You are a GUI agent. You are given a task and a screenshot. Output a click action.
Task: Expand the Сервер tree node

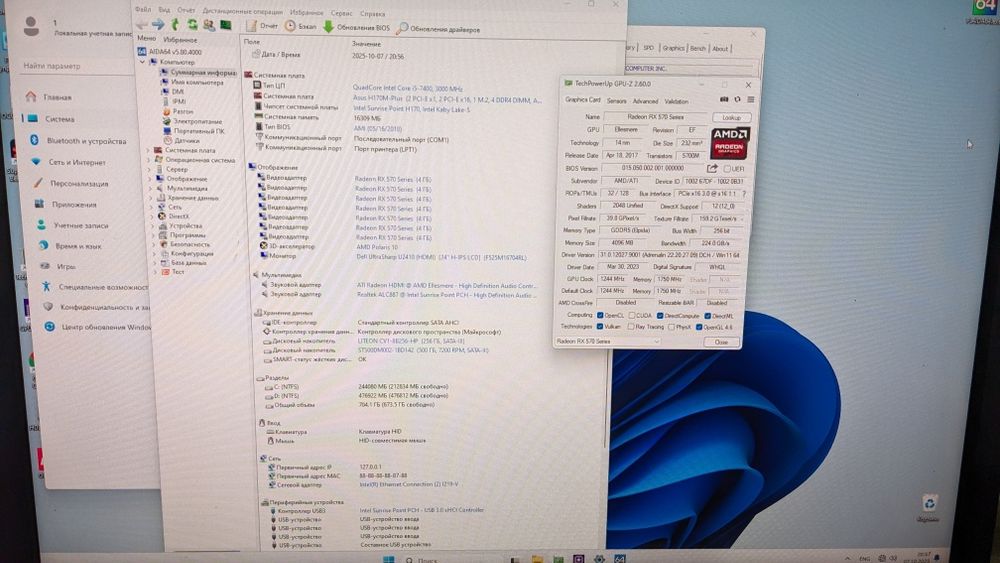click(x=150, y=170)
